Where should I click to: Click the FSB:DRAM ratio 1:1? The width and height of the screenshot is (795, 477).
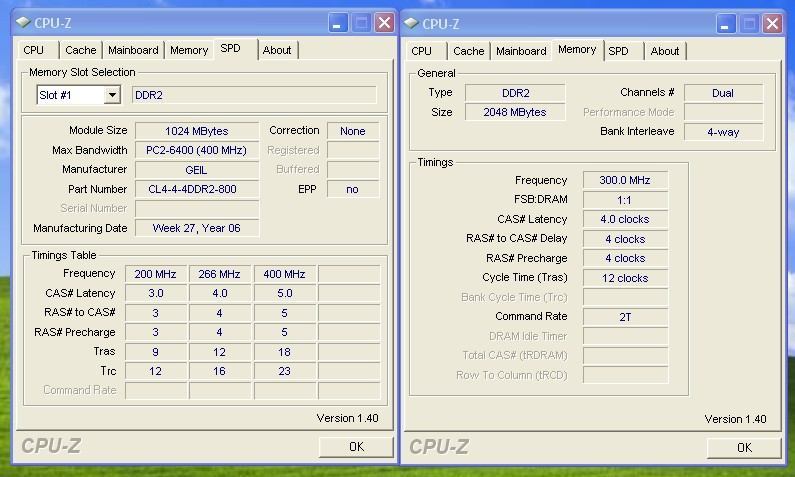[x=625, y=200]
